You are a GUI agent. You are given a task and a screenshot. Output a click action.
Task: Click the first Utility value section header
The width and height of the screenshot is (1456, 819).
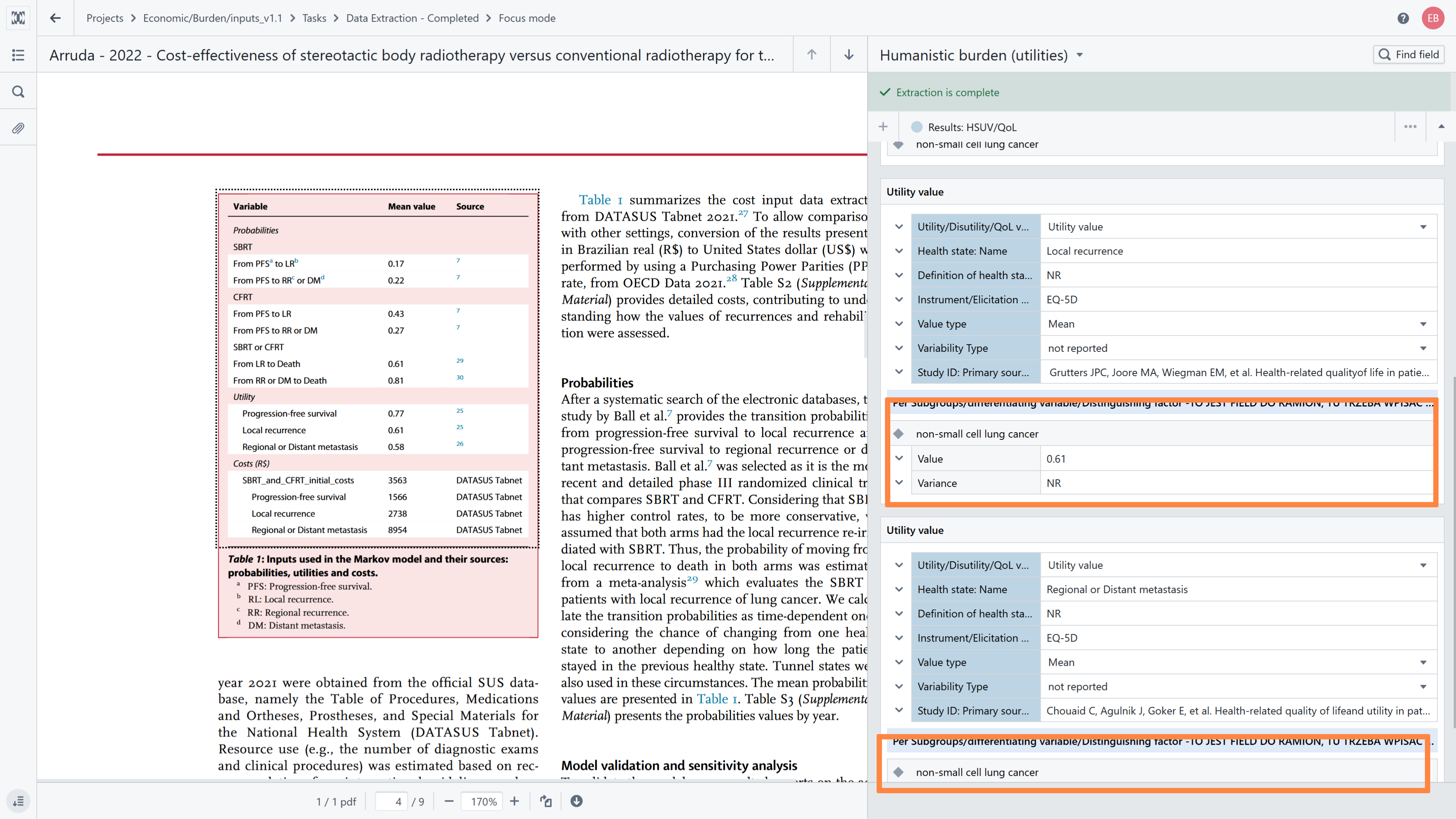(1161, 191)
